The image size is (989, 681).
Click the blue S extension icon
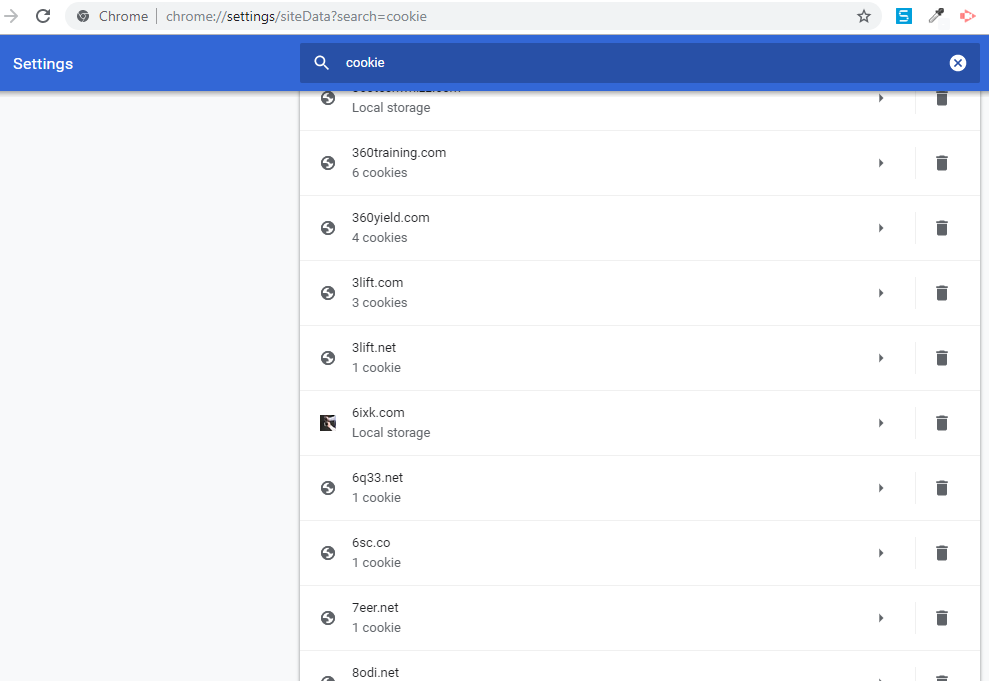click(x=904, y=16)
